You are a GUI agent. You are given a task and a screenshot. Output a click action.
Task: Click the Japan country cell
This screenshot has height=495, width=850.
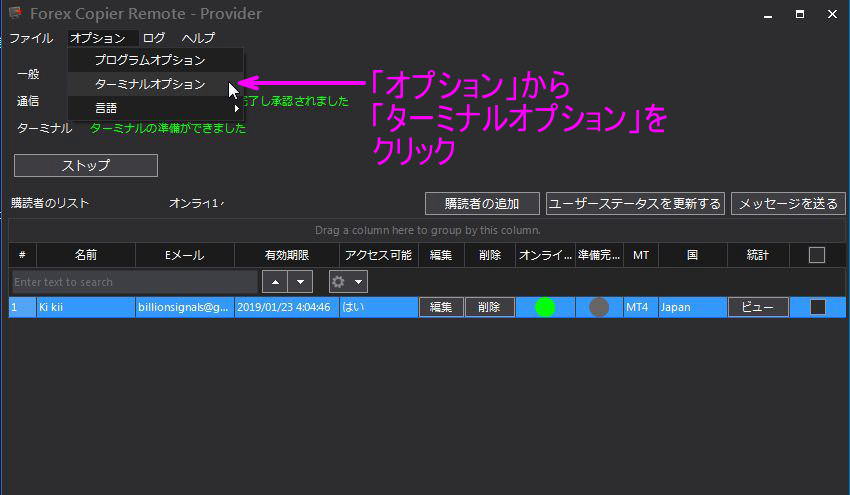click(x=692, y=307)
